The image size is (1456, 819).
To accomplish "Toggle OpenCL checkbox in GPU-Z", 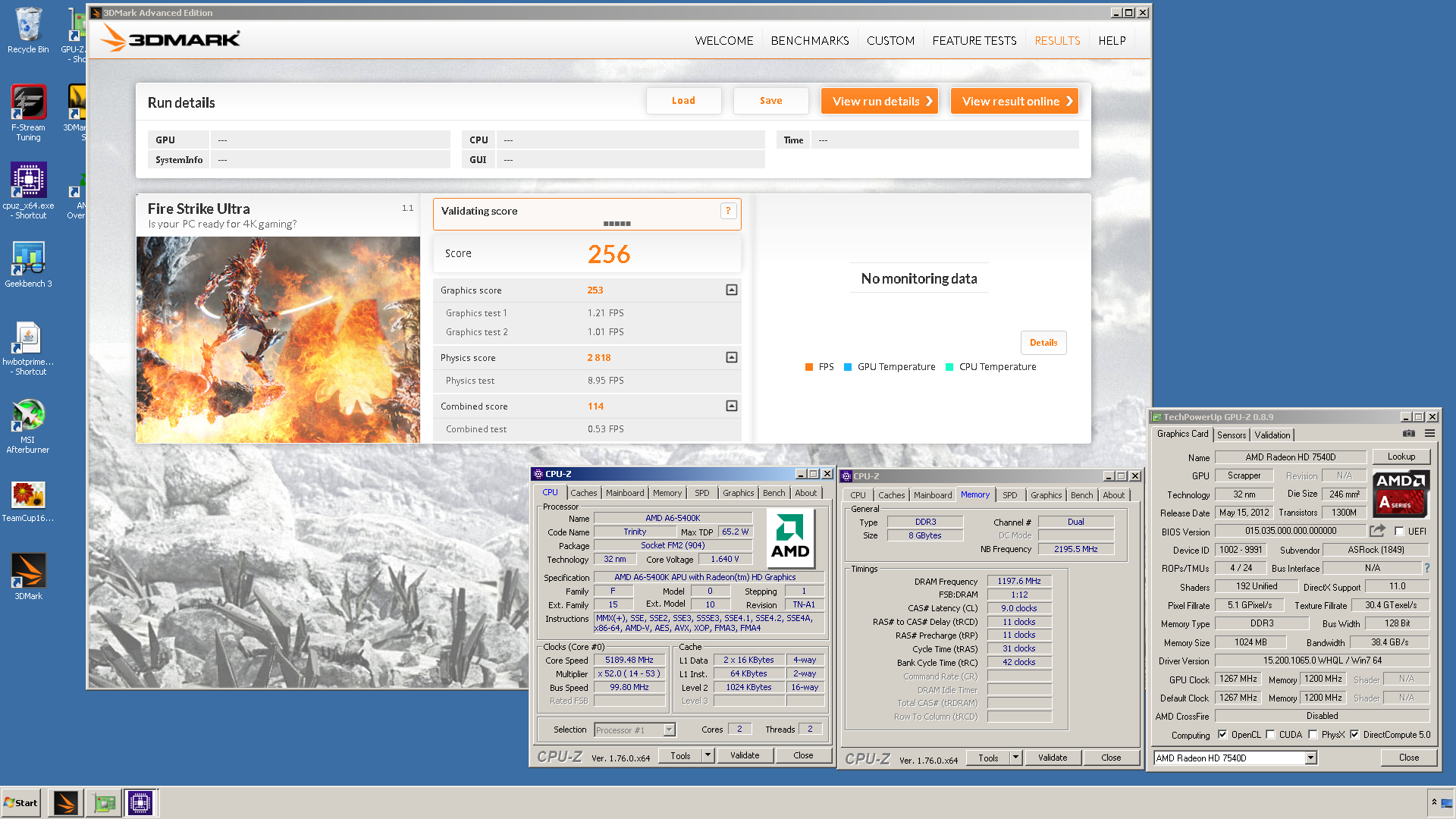I will 1222,735.
